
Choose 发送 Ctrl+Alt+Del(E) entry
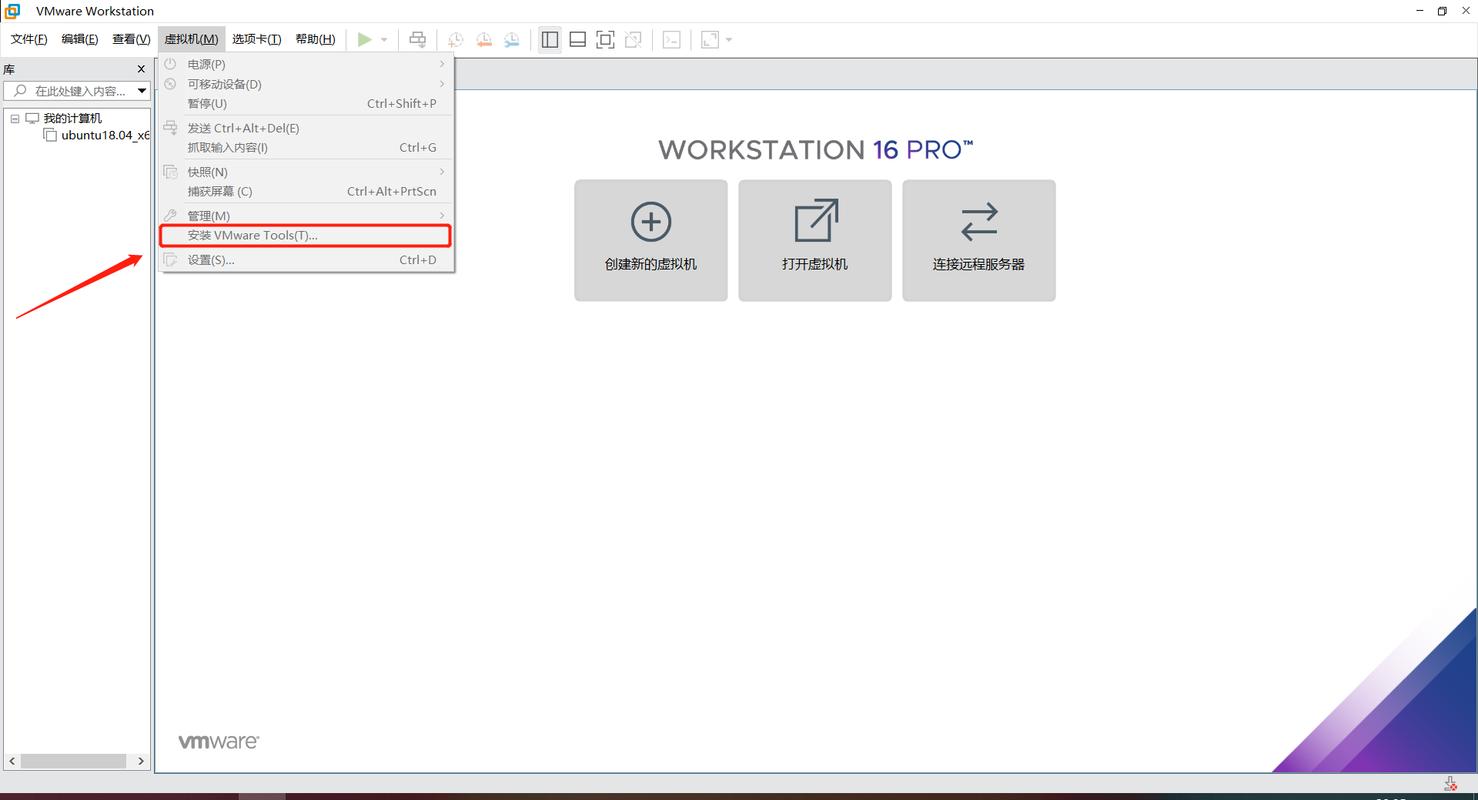click(x=305, y=128)
